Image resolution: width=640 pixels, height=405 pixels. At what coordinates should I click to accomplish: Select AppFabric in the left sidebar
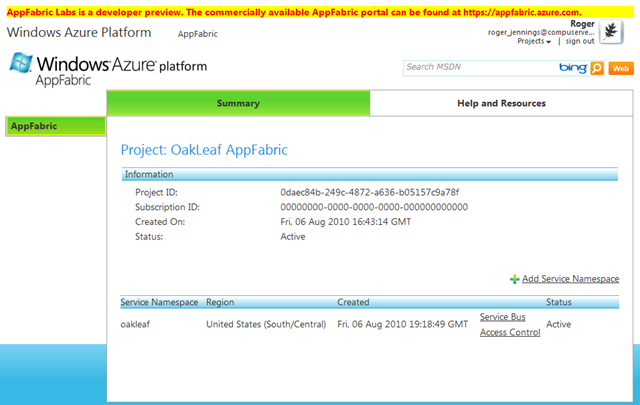click(x=54, y=126)
